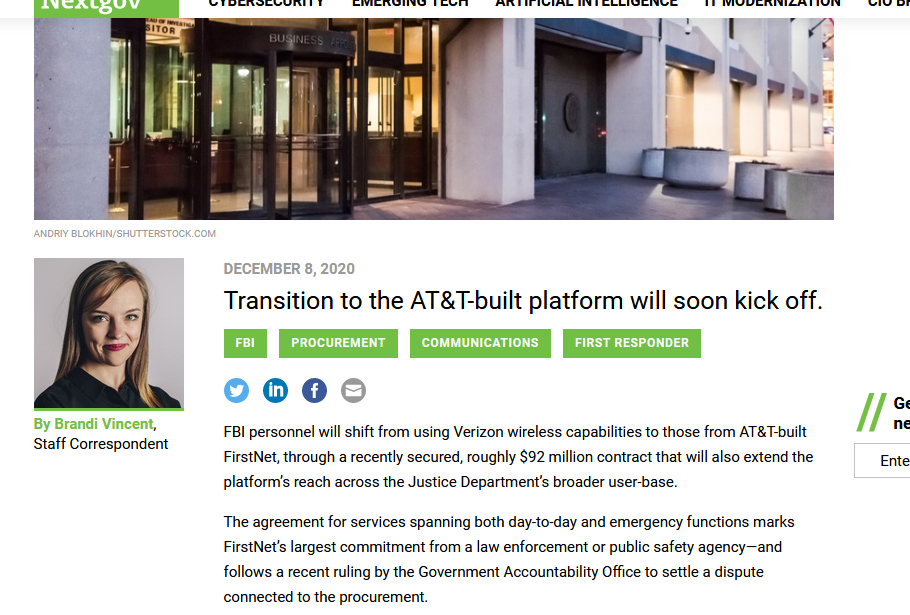Open the Cybersecurity nav section
910x615 pixels.
click(x=266, y=4)
